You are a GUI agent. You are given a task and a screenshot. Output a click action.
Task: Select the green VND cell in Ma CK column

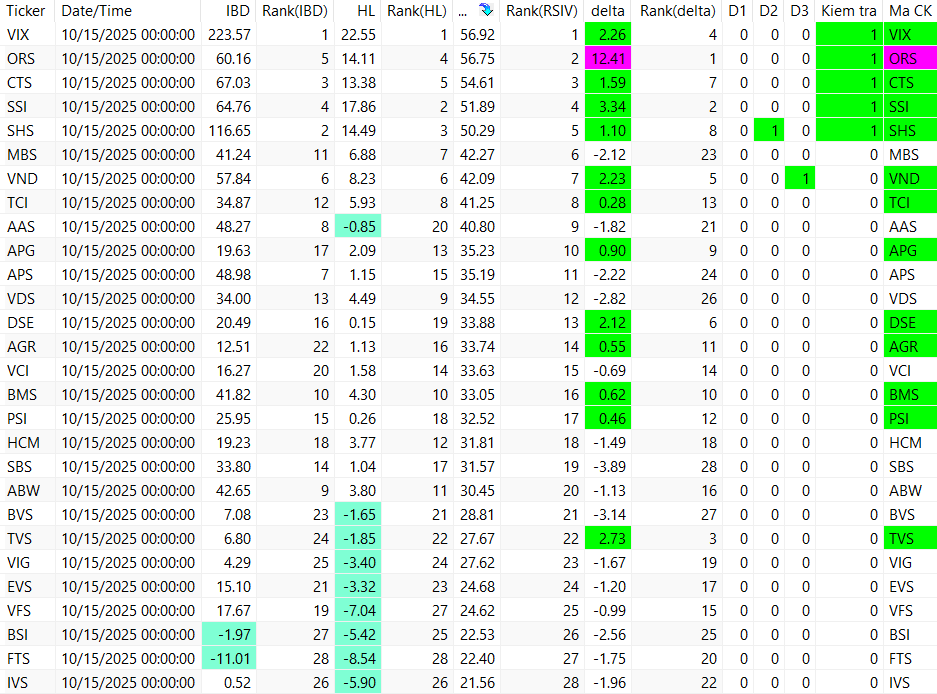coord(910,179)
